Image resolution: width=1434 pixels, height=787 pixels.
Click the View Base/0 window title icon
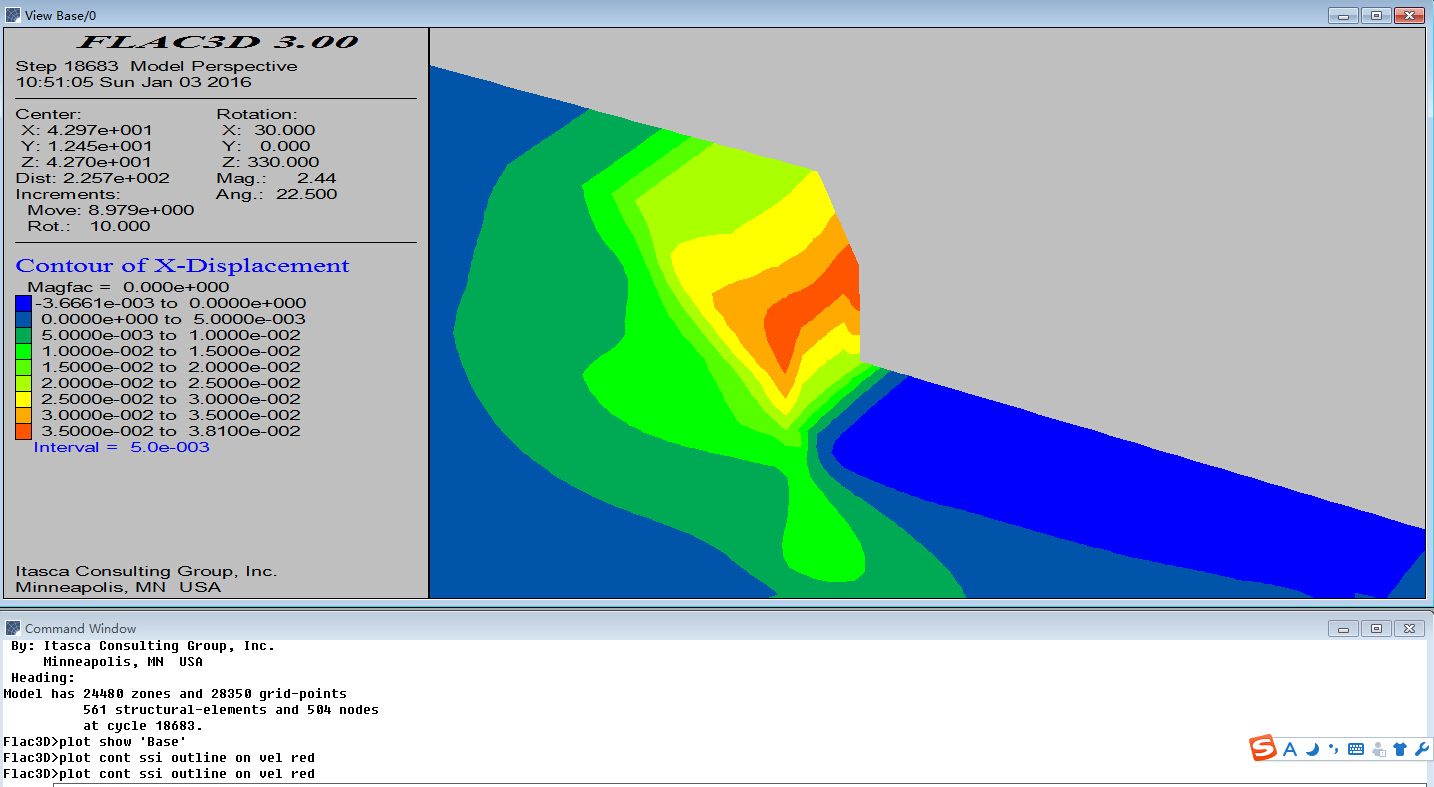coord(12,15)
